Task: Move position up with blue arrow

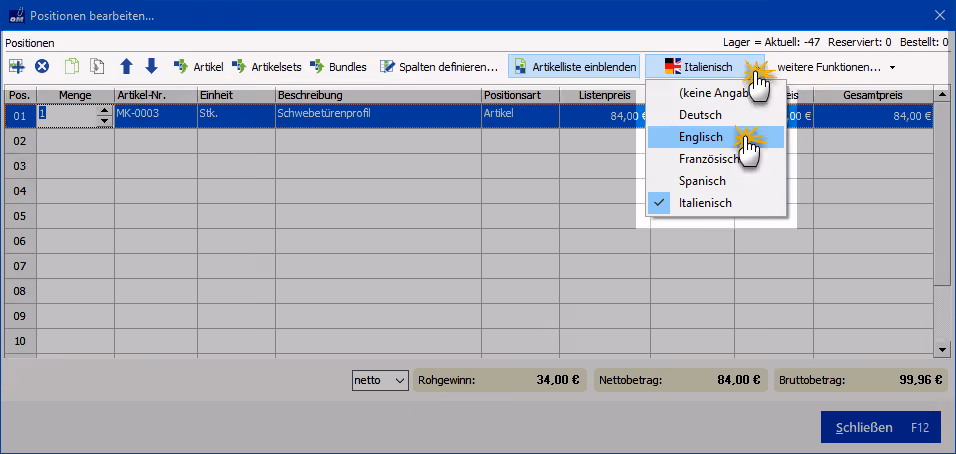Action: click(x=126, y=66)
